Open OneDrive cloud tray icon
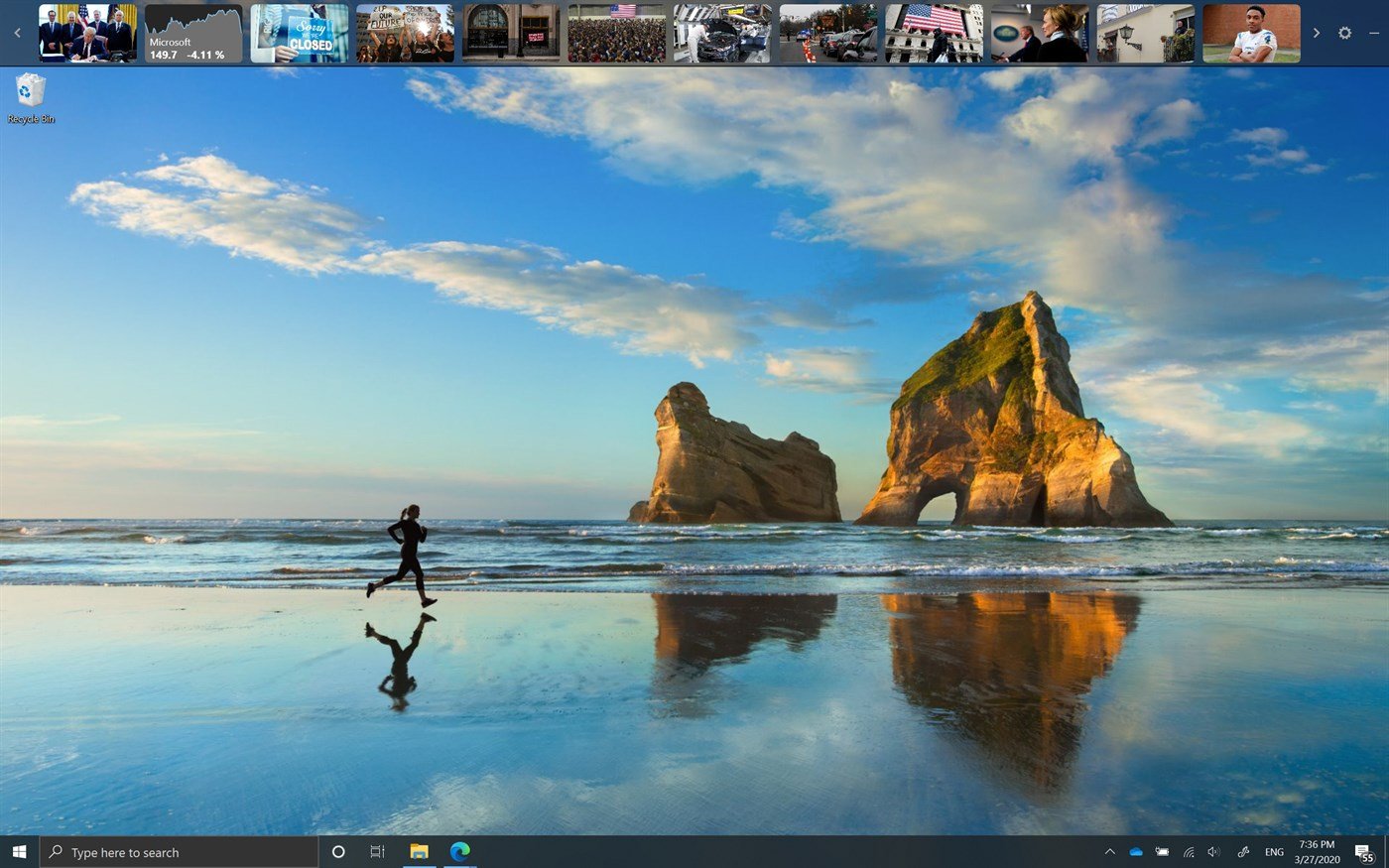1389x868 pixels. [x=1136, y=852]
